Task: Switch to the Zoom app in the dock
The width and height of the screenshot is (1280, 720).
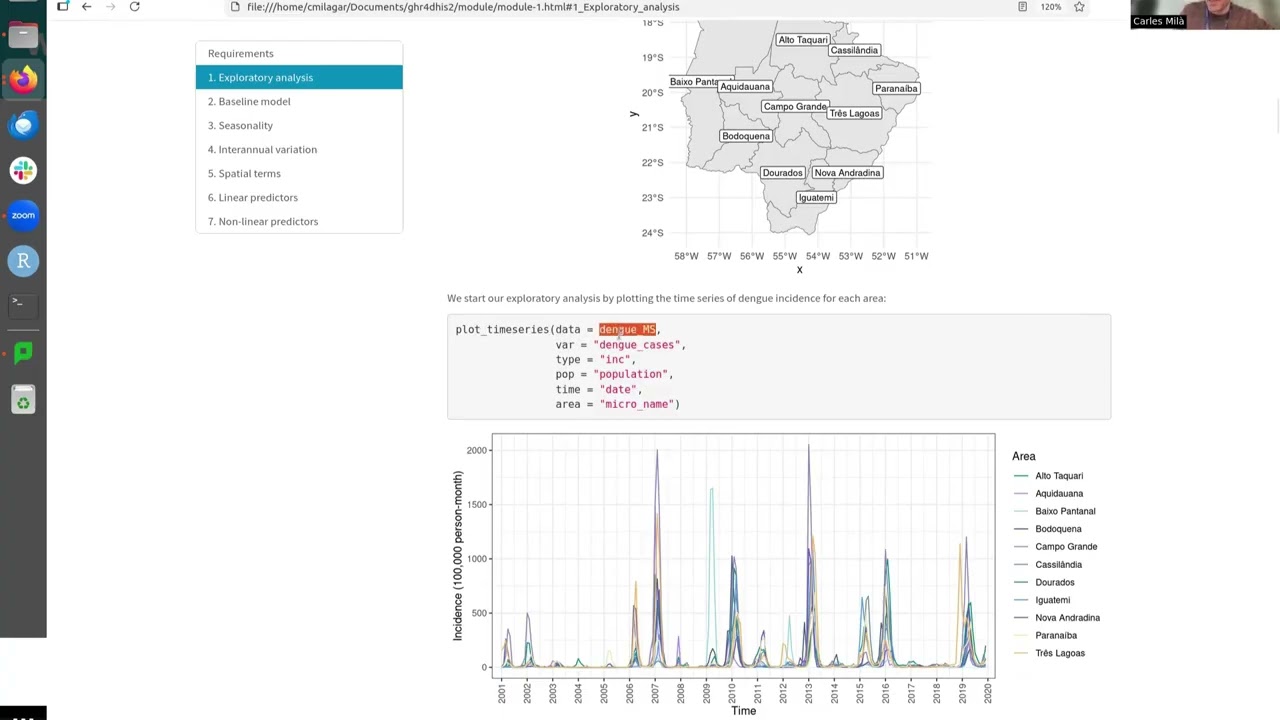Action: [23, 215]
